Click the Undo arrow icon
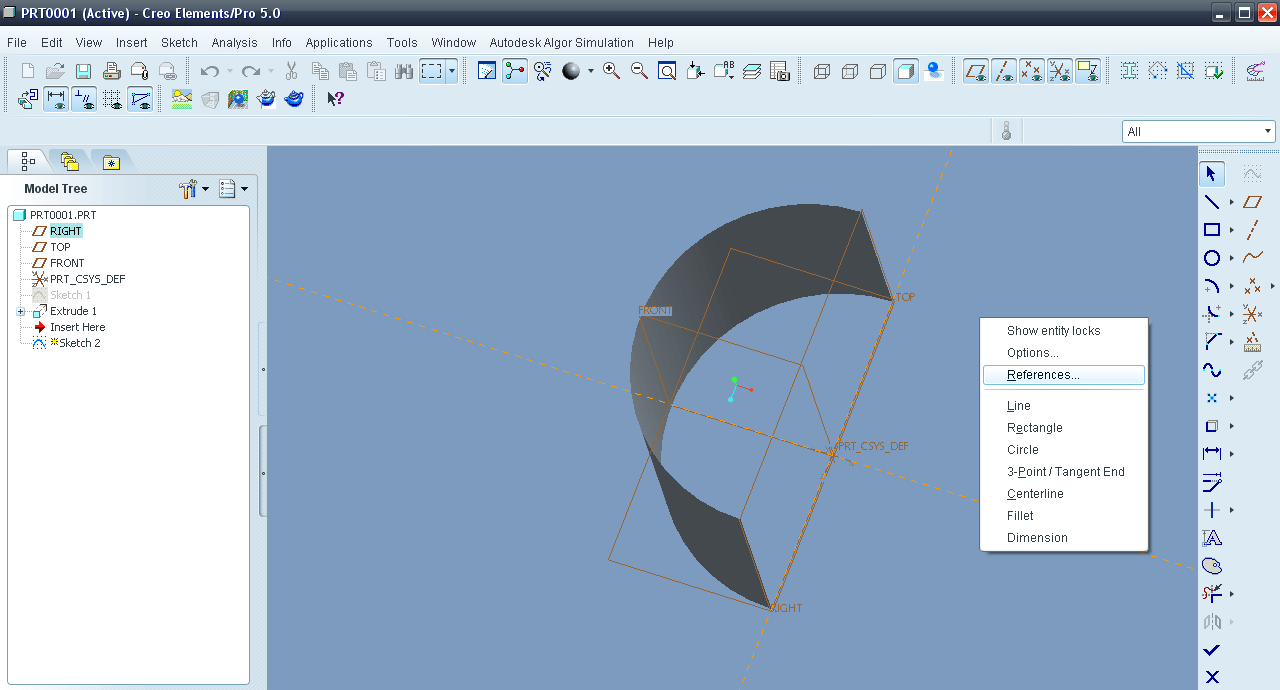This screenshot has height=690, width=1280. click(x=209, y=71)
